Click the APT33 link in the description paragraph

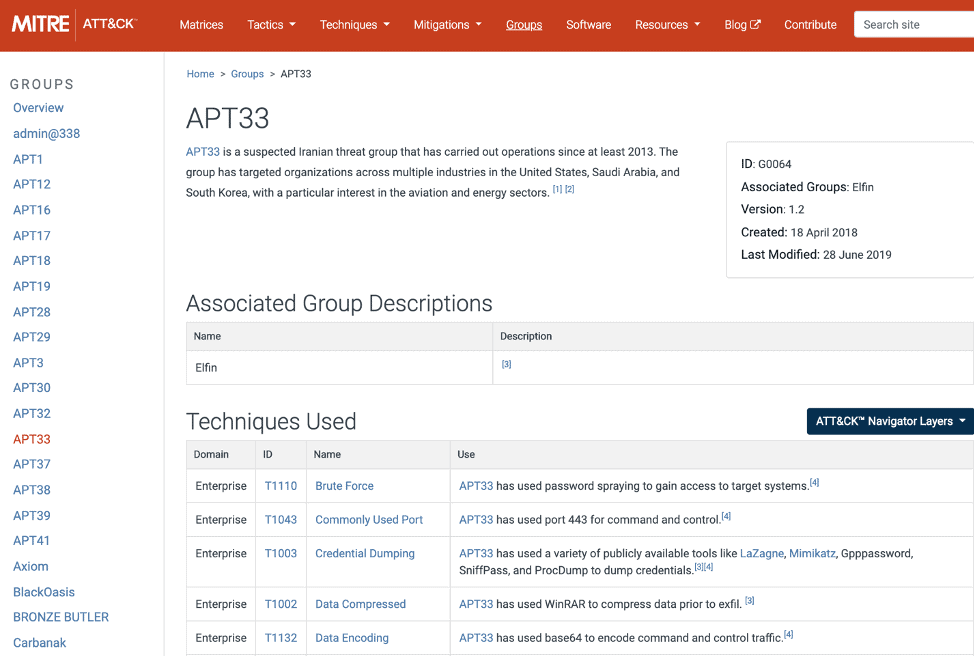pyautogui.click(x=203, y=152)
